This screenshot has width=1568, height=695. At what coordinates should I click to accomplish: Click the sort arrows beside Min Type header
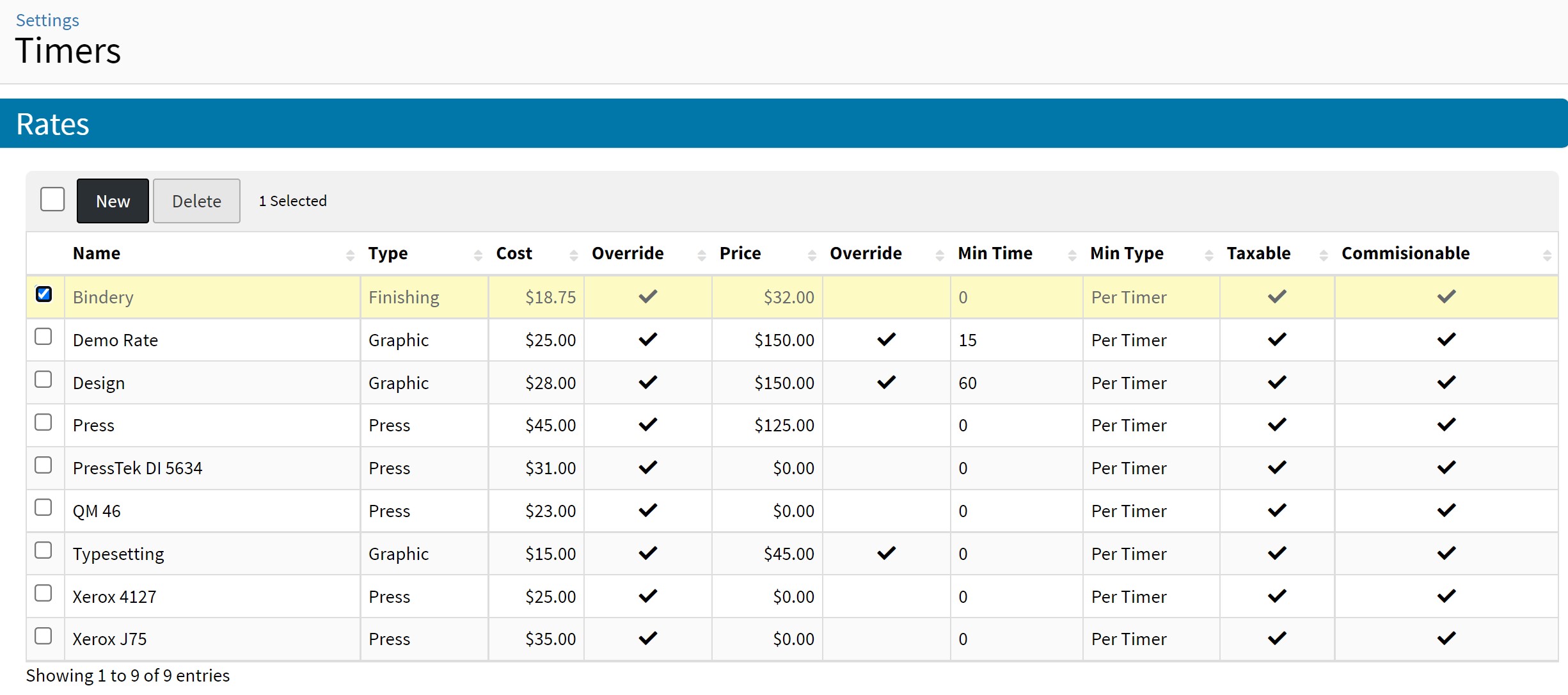pos(1208,255)
